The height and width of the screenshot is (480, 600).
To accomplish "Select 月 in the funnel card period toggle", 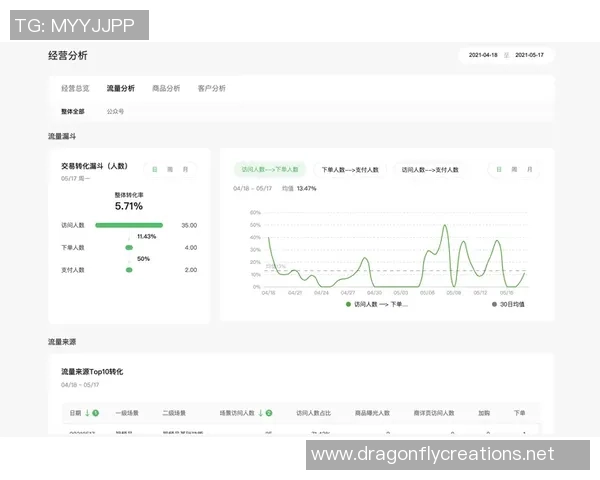I will [x=185, y=169].
